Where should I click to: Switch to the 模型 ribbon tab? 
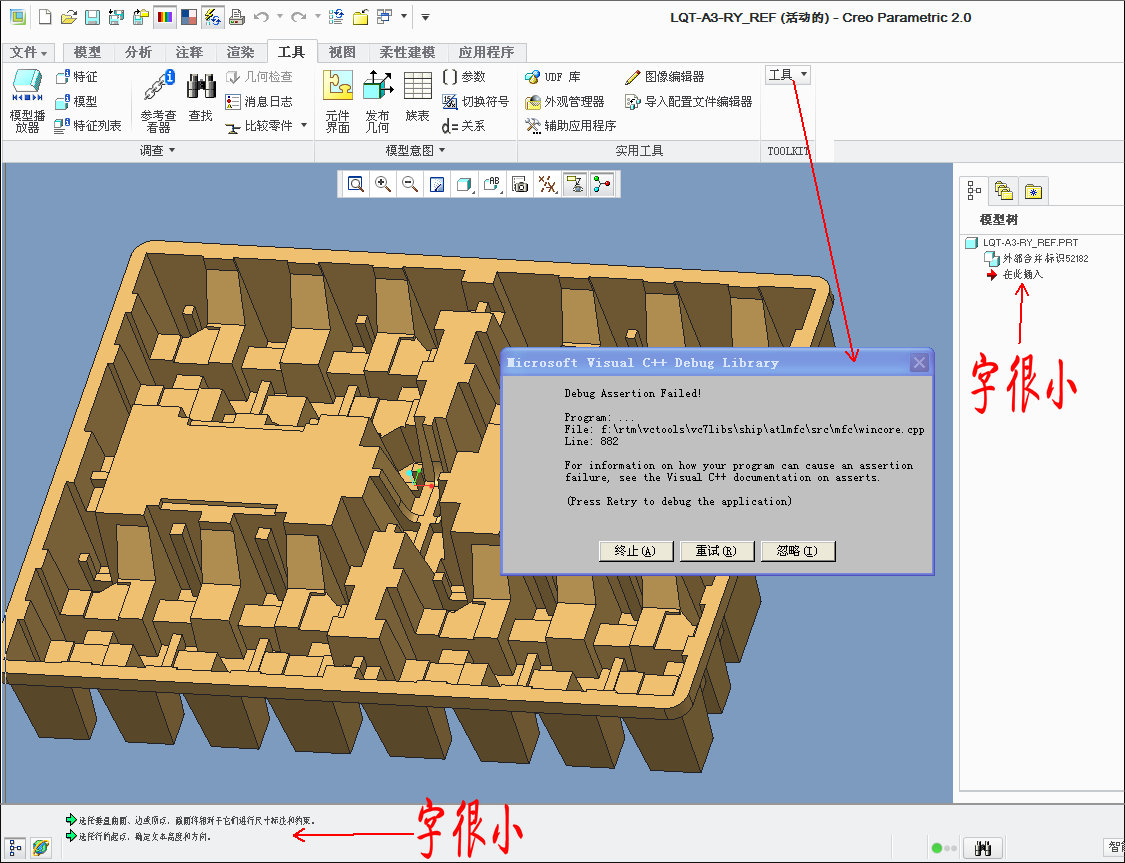(87, 52)
